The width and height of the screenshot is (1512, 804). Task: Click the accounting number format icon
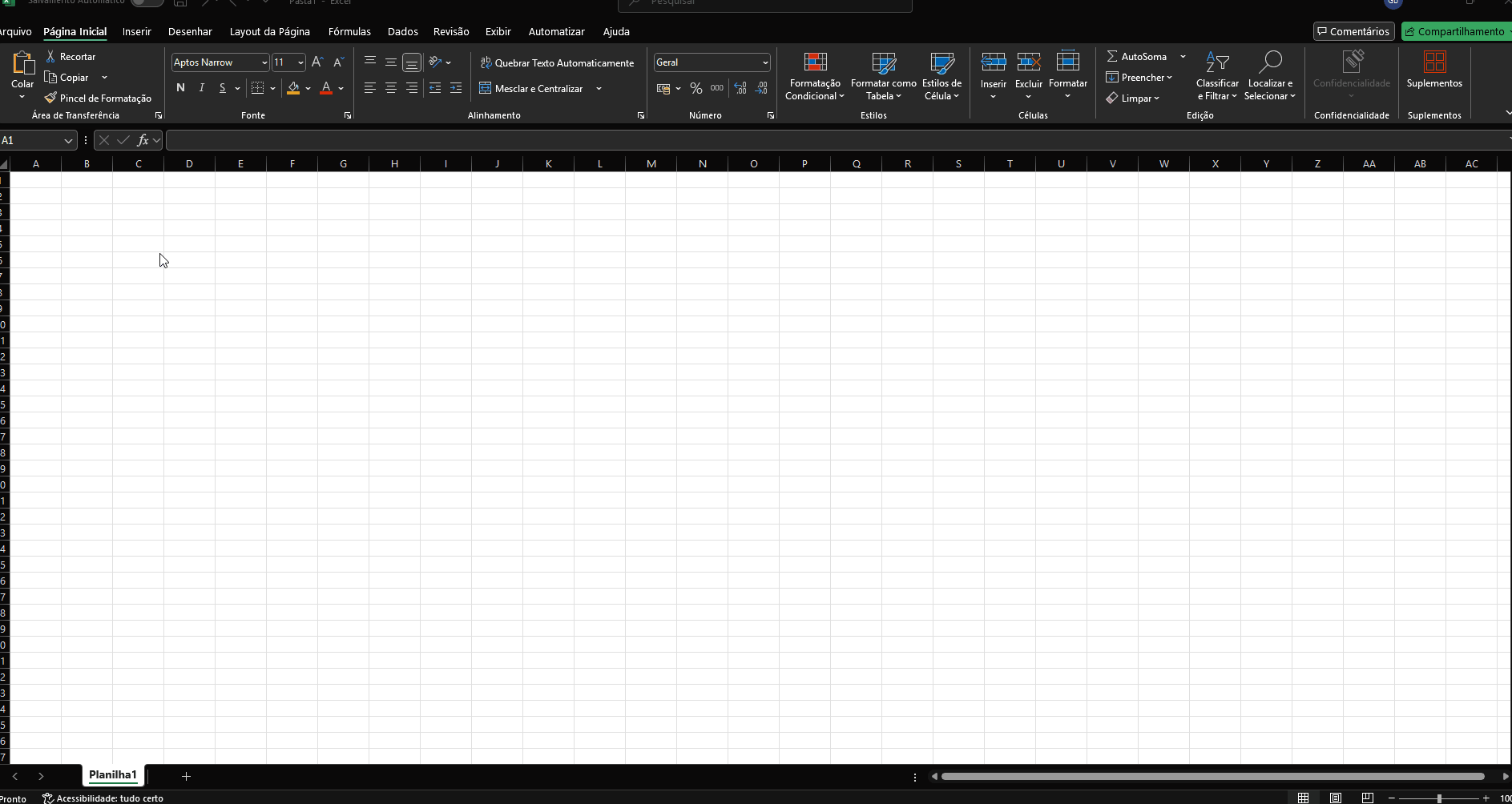(663, 88)
